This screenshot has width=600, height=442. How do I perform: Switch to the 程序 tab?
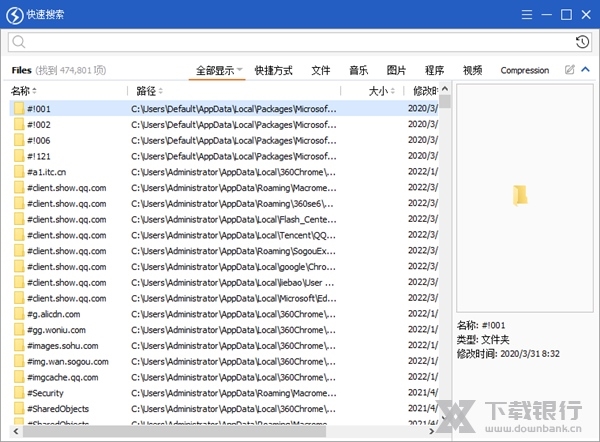click(434, 70)
